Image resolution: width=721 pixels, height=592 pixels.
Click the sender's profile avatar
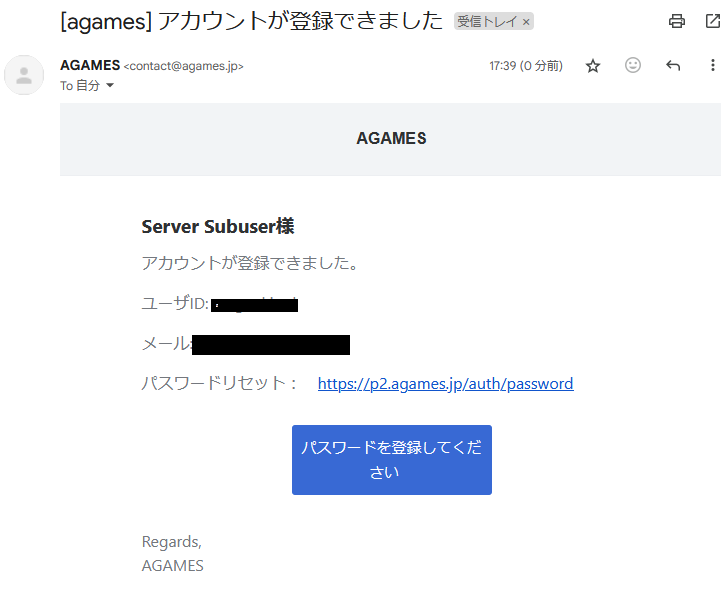24,75
